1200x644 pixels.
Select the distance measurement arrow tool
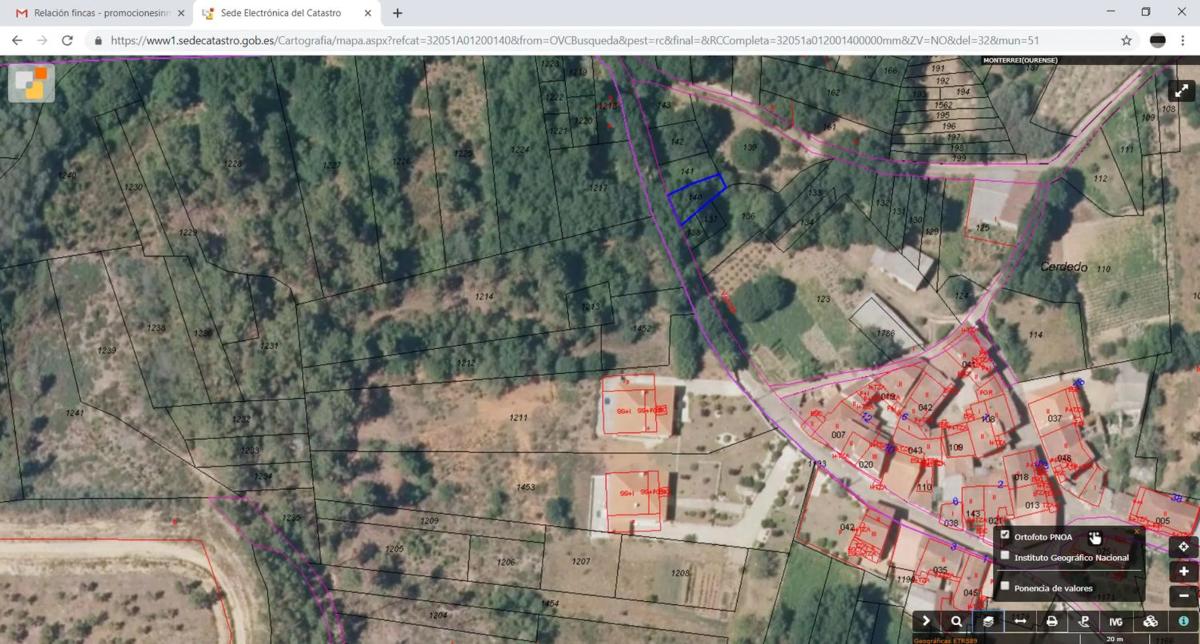[x=1020, y=621]
